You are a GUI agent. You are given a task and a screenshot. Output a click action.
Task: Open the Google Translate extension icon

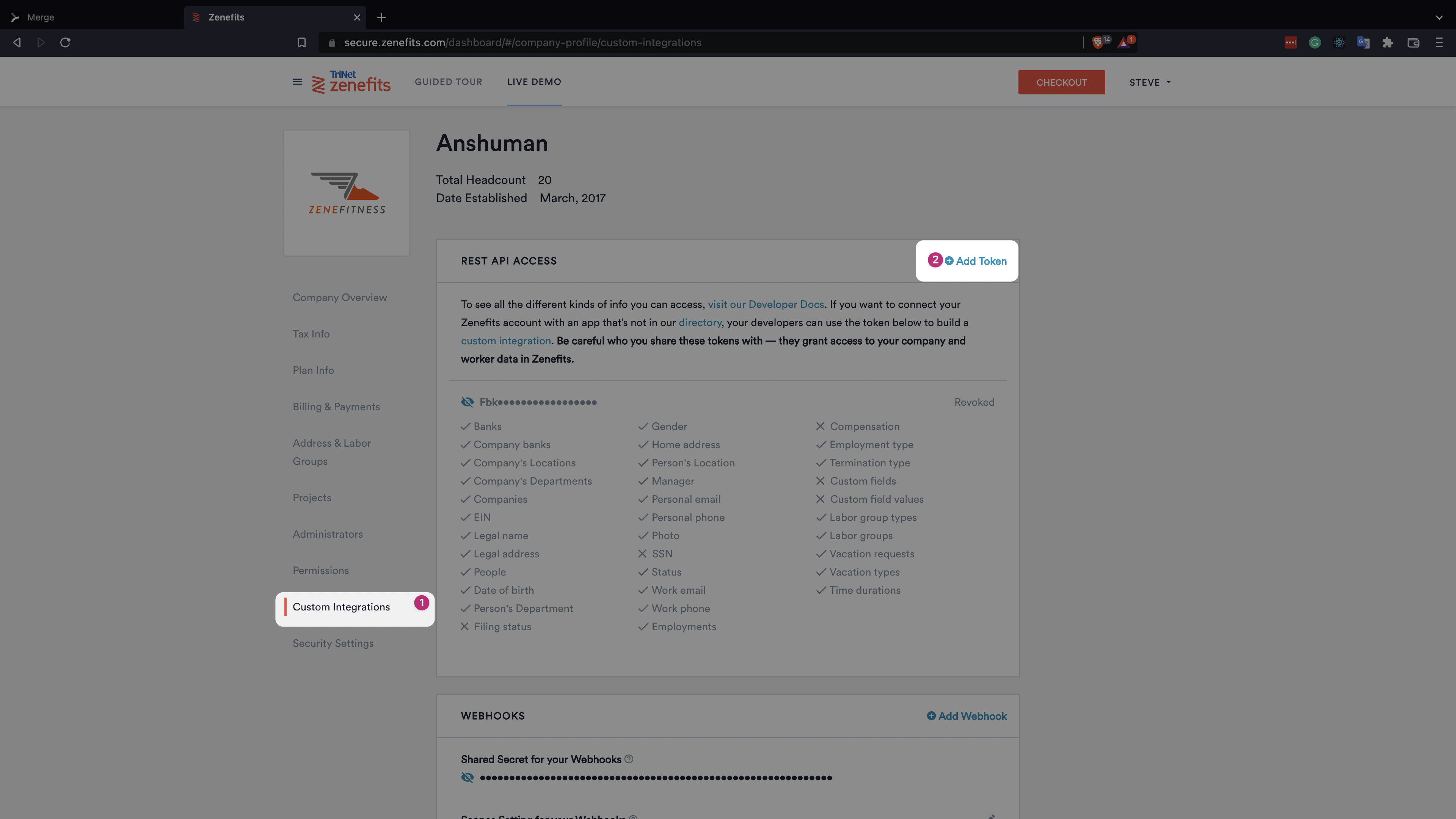pyautogui.click(x=1363, y=42)
